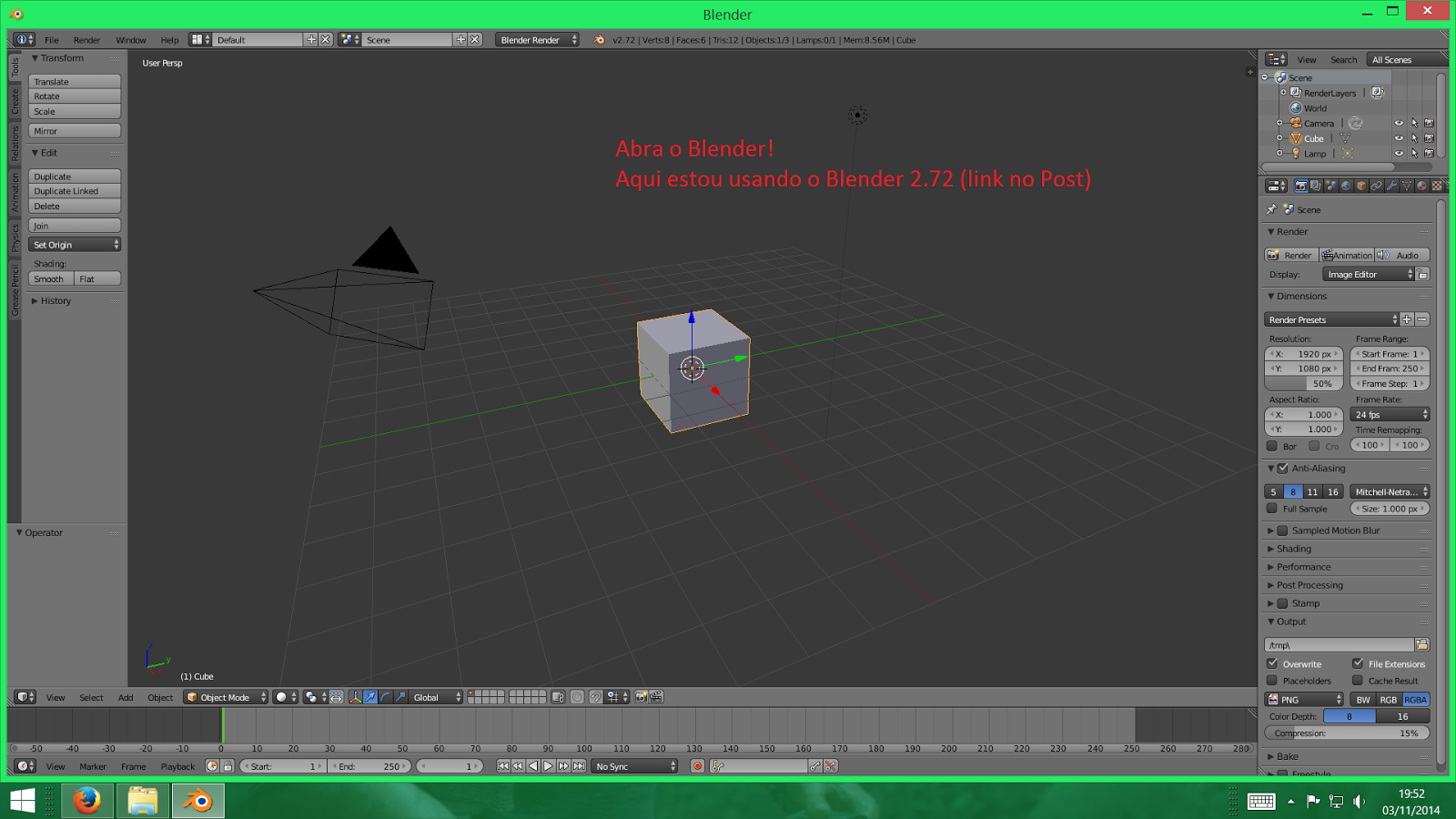Viewport: 1456px width, 819px height.
Task: Open the Image Editor display dropdown
Action: coord(1369,274)
